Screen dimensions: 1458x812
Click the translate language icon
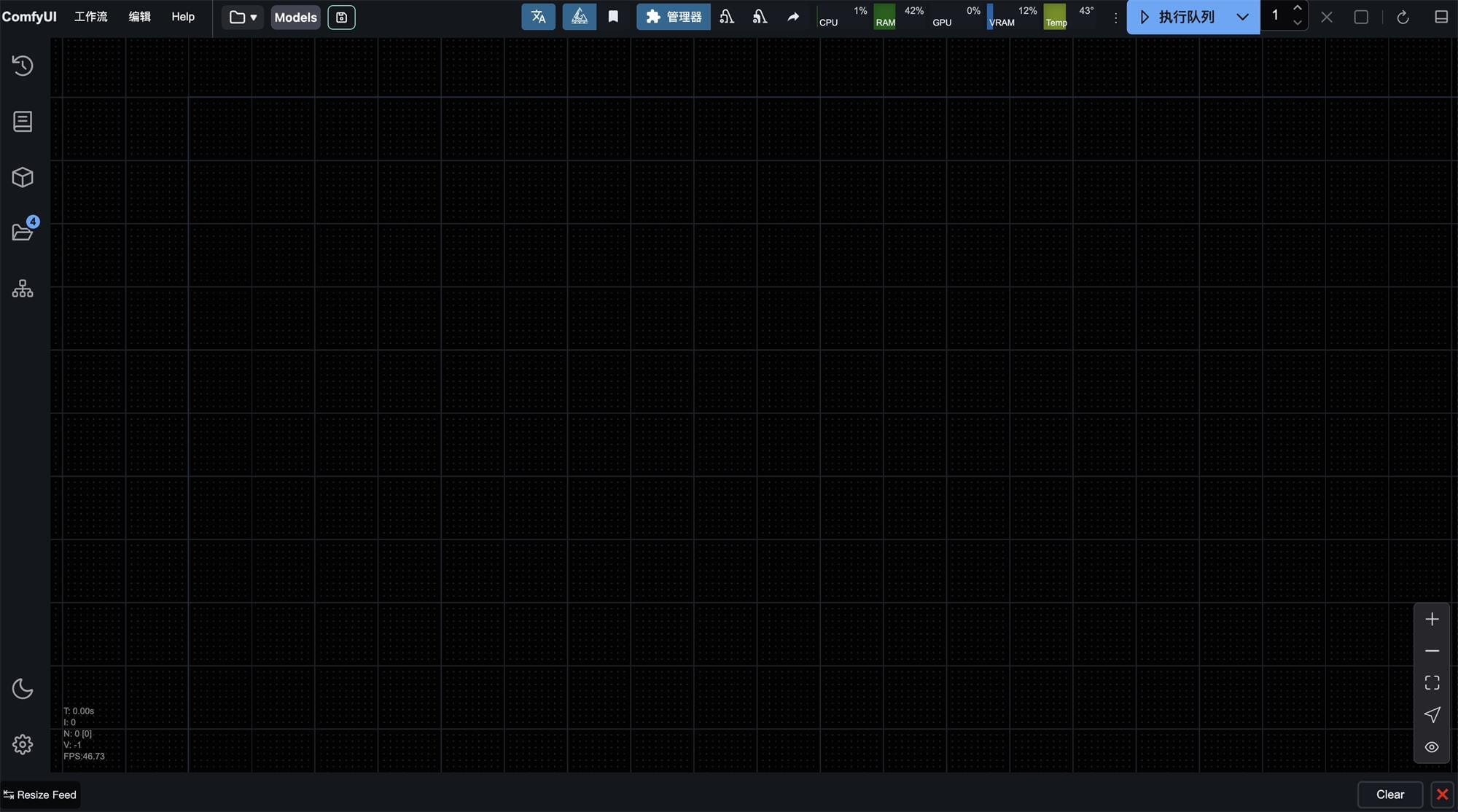click(x=538, y=17)
